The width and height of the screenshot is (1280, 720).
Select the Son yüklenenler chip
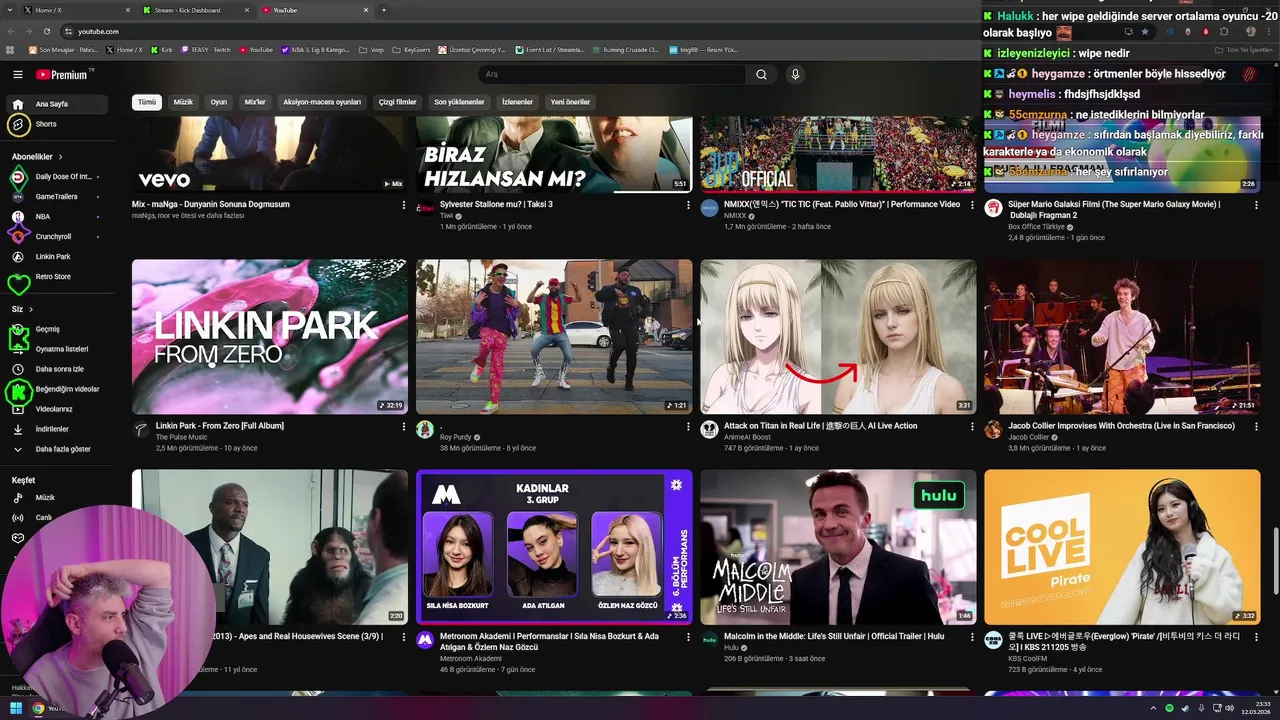[459, 102]
